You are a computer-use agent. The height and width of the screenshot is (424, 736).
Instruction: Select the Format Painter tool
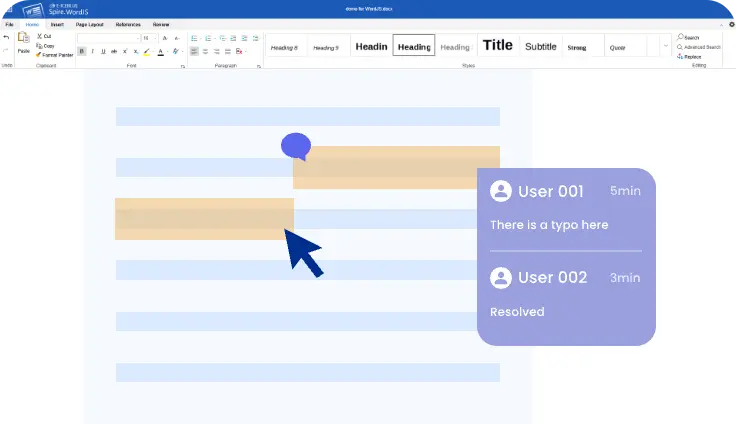coord(39,55)
